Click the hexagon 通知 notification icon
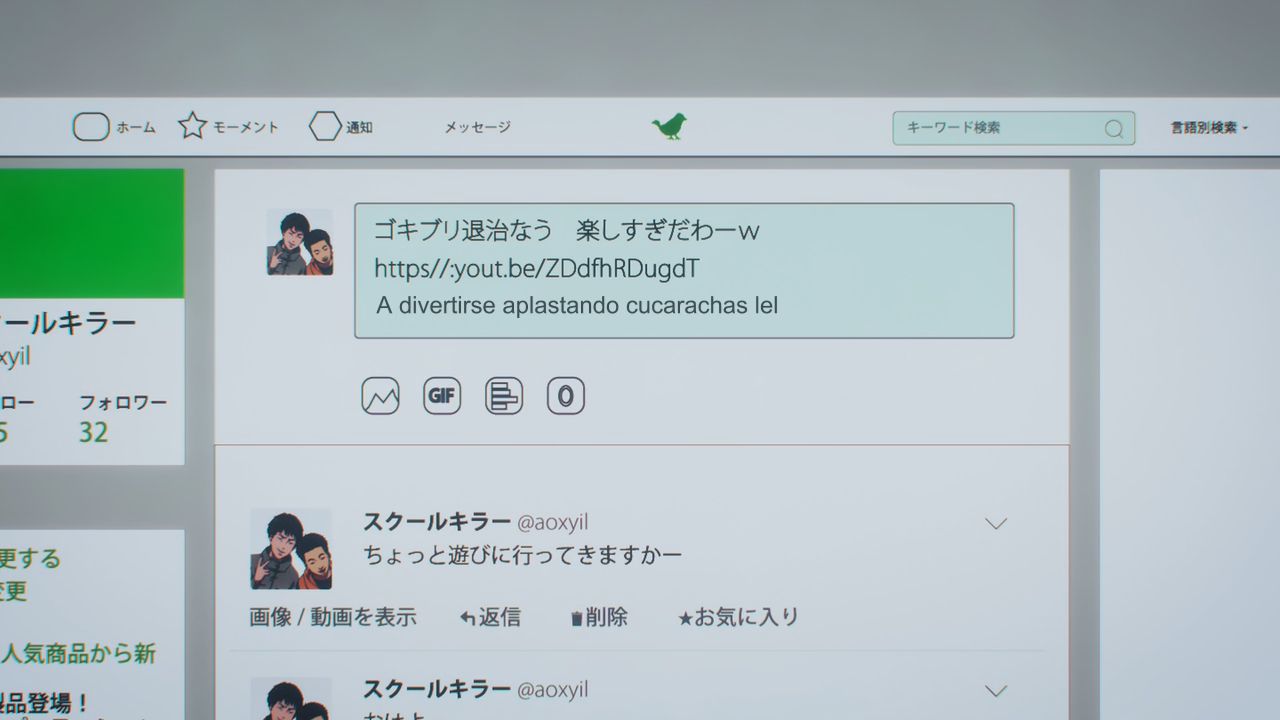The height and width of the screenshot is (720, 1280). [x=325, y=126]
